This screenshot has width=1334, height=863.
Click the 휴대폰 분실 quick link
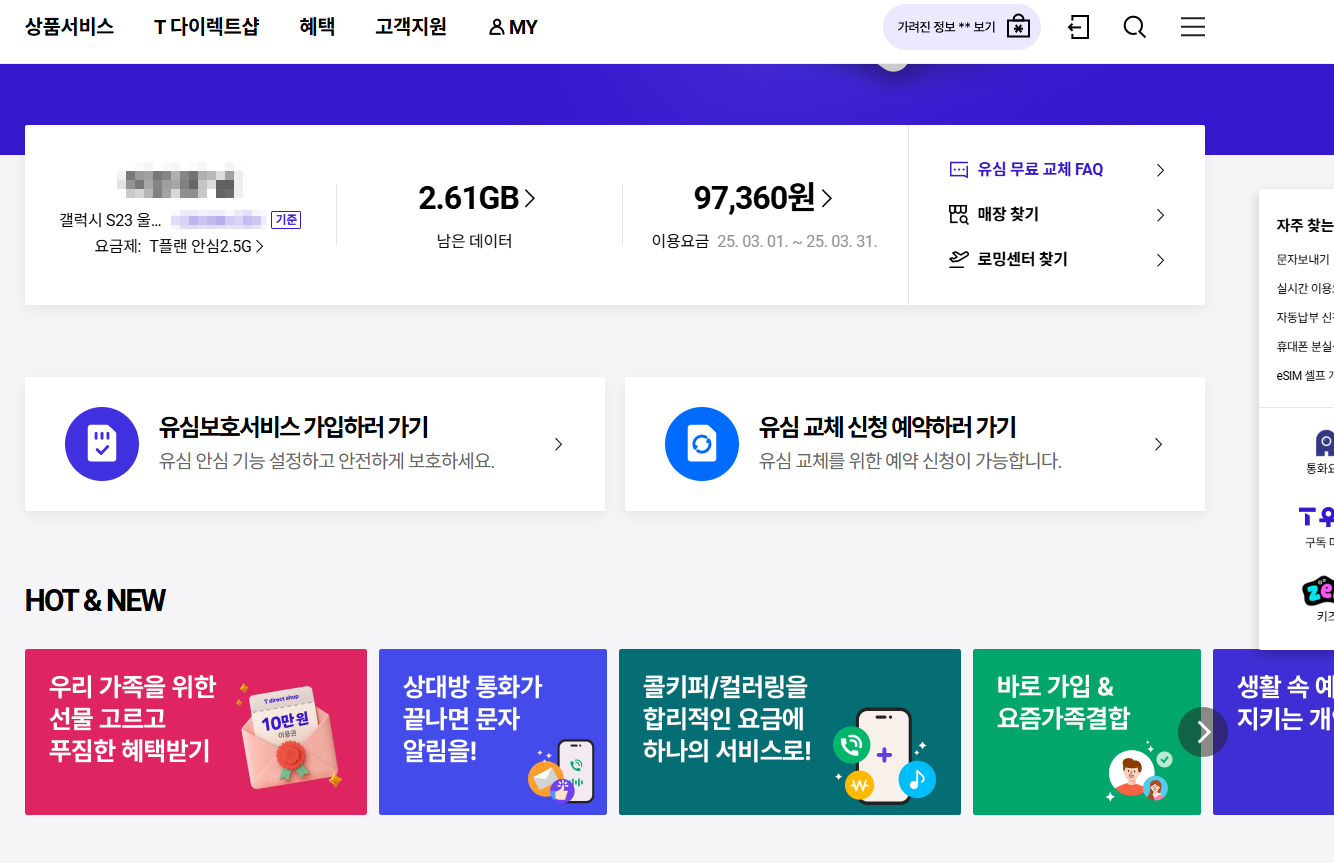pos(1305,346)
